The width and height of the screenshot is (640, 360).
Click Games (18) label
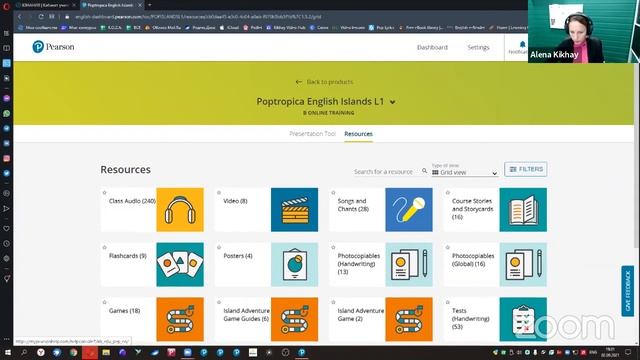click(x=124, y=311)
